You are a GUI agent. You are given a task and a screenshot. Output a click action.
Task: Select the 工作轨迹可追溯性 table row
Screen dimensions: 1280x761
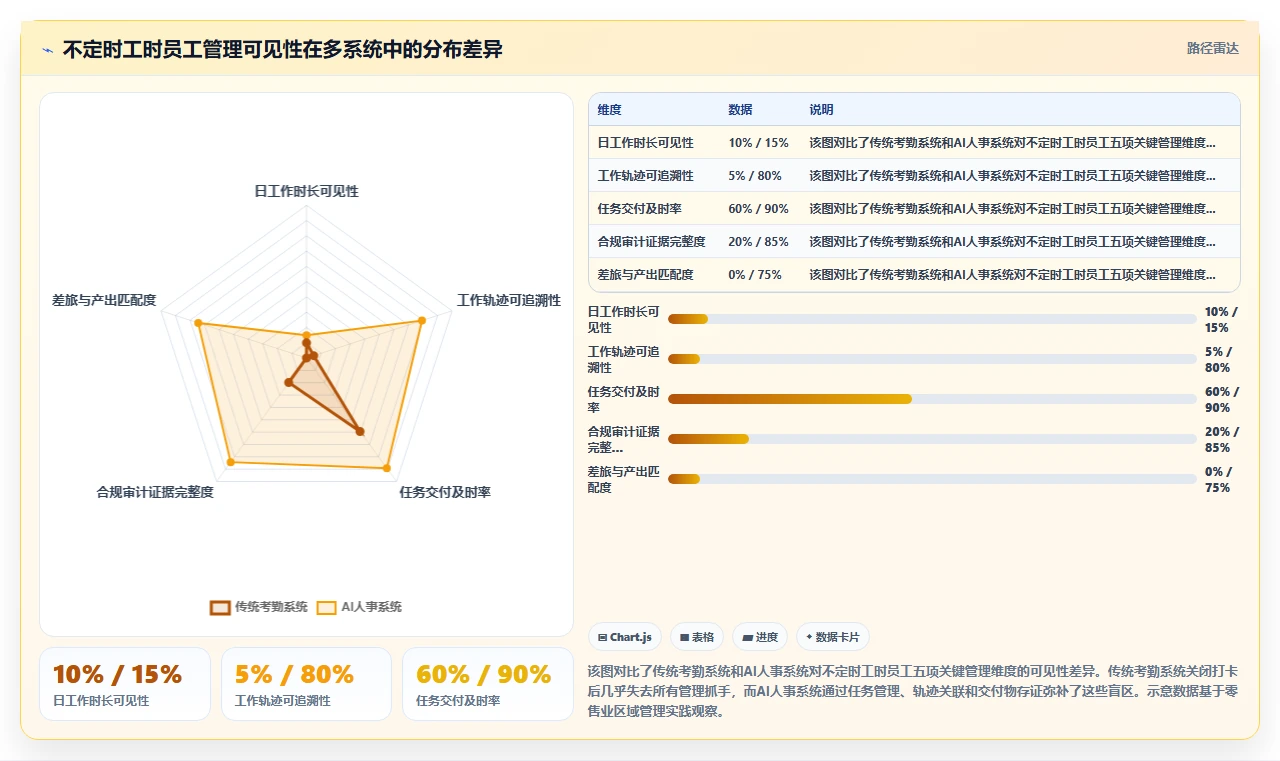[914, 175]
